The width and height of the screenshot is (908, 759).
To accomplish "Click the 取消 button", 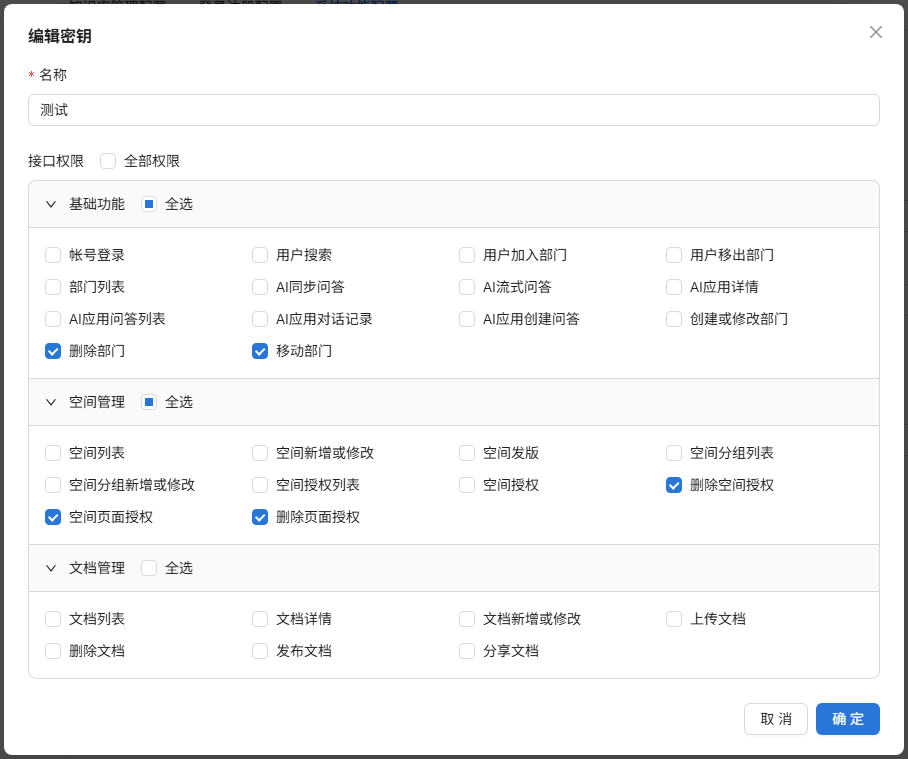I will click(775, 719).
